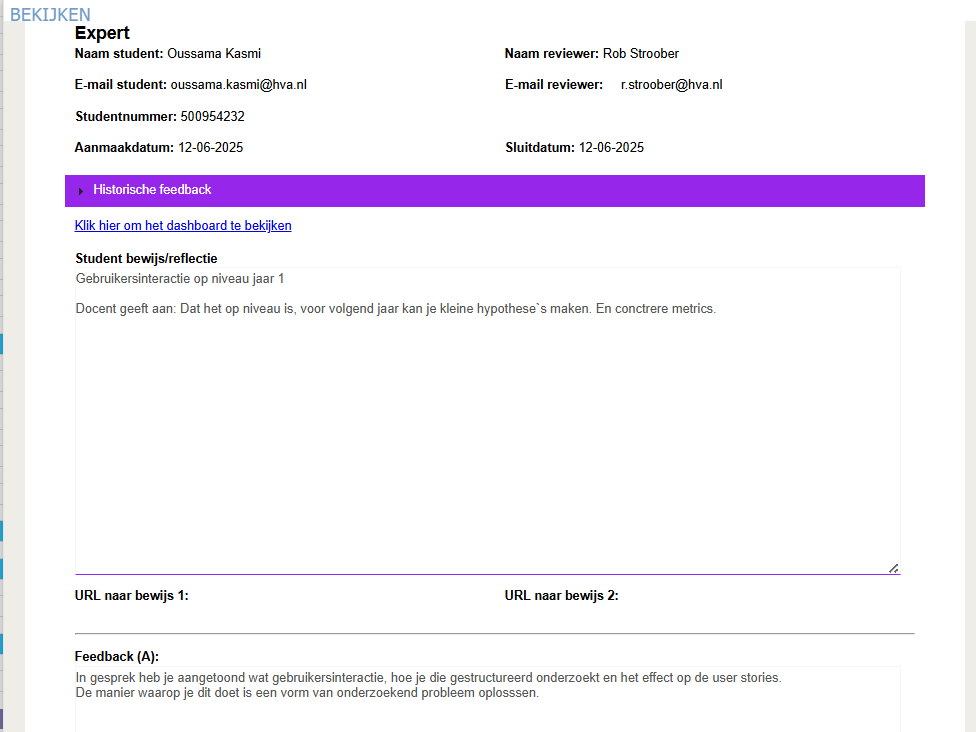Click the 'URL naar bewijs 1' label
This screenshot has height=732, width=976.
coord(132,596)
